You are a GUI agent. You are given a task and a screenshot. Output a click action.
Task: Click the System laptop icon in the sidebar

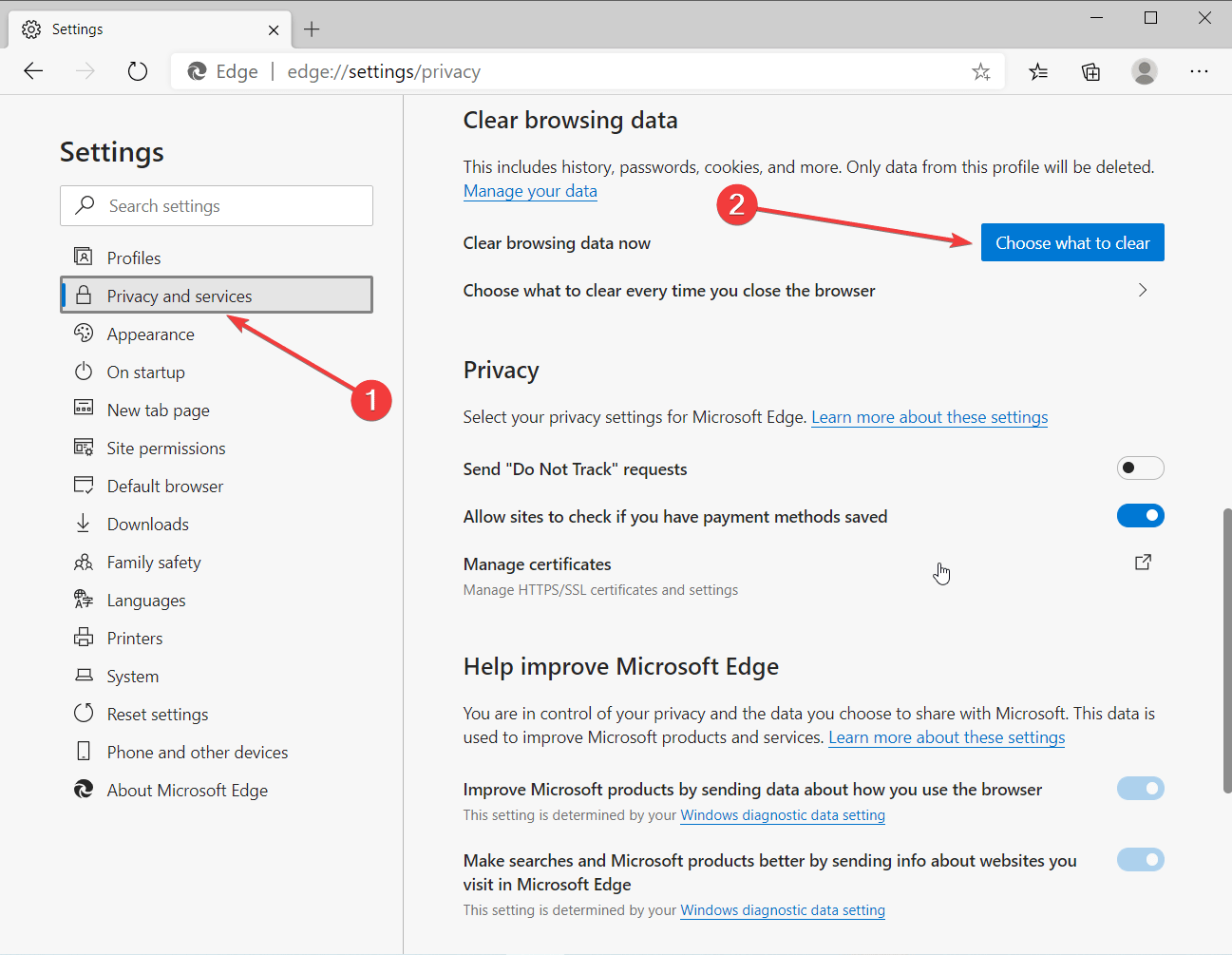[84, 676]
